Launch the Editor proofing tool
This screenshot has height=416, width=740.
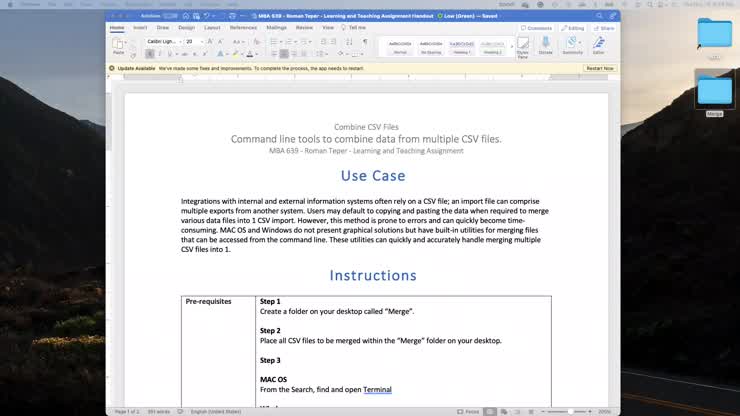[599, 45]
